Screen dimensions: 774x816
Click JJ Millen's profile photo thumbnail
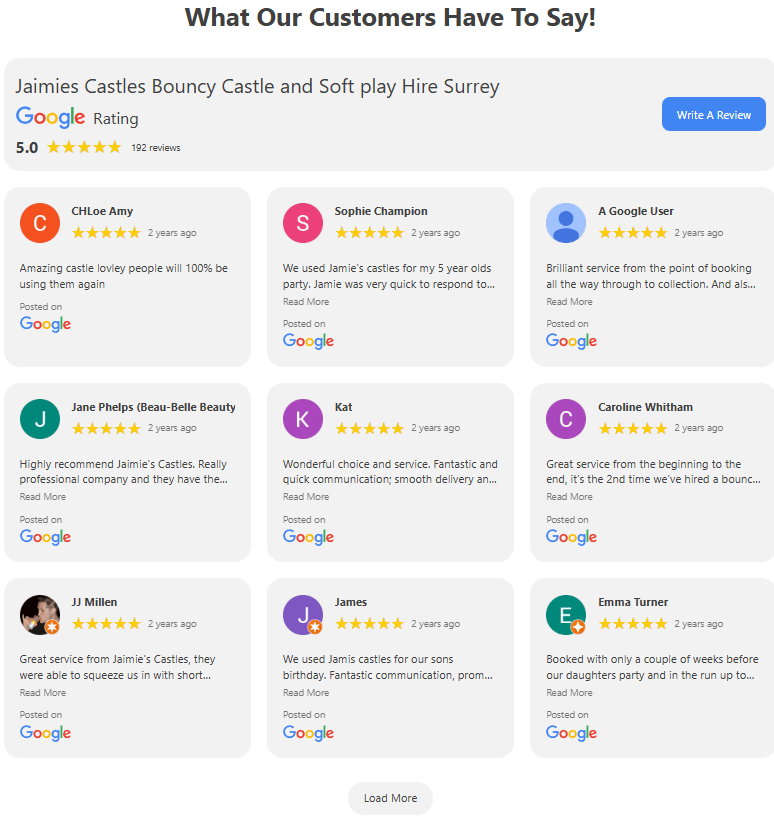(x=39, y=613)
